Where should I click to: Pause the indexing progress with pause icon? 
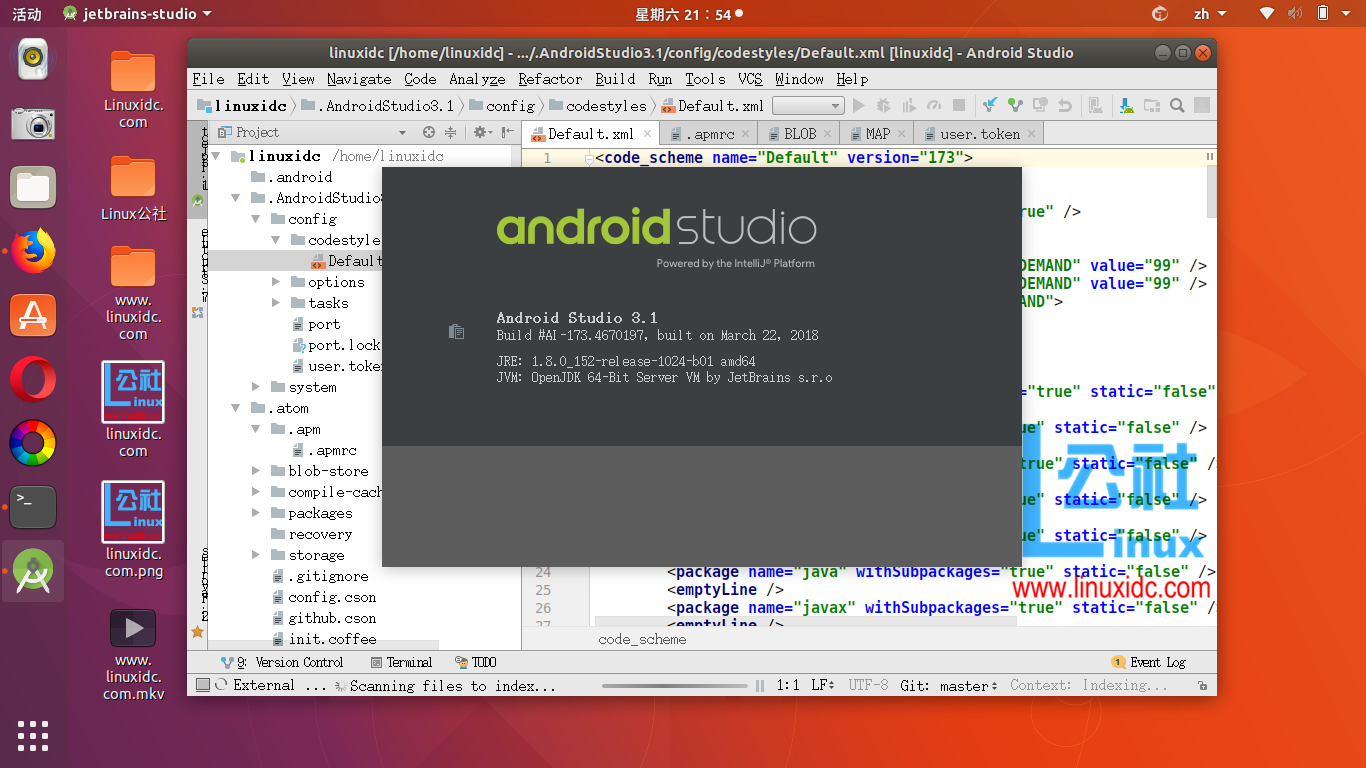(760, 686)
